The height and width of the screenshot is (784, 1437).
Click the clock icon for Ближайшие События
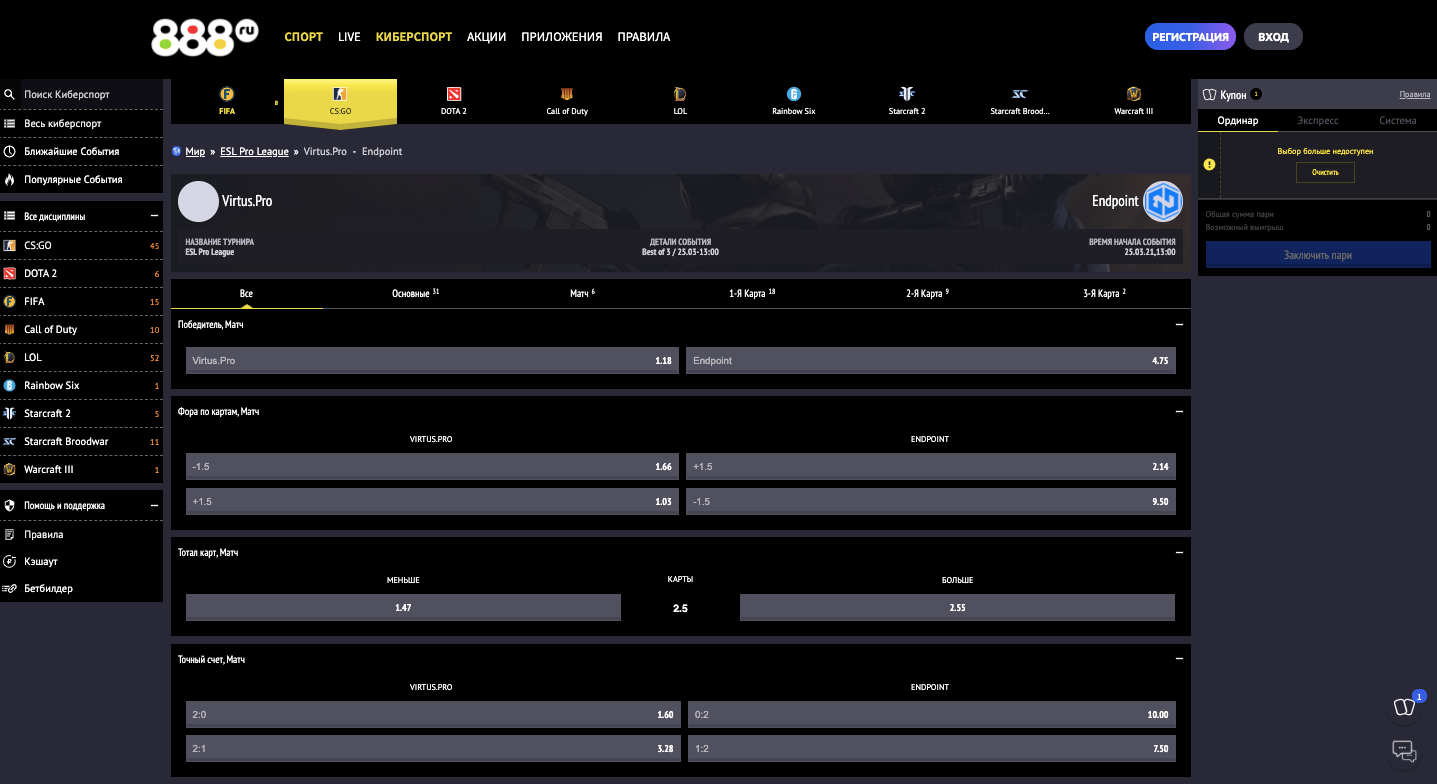tap(10, 152)
